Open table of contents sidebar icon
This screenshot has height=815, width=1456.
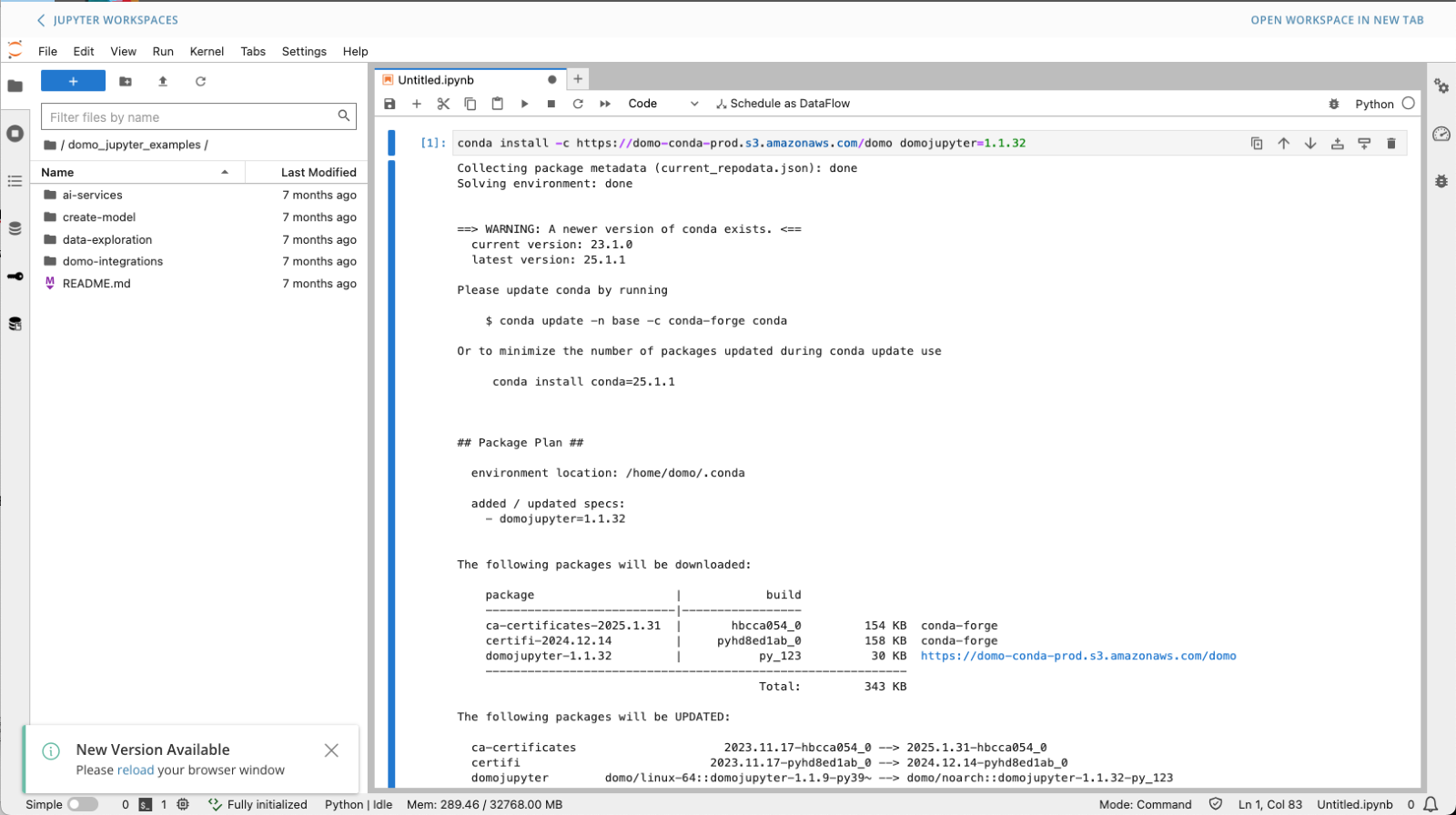click(x=15, y=181)
